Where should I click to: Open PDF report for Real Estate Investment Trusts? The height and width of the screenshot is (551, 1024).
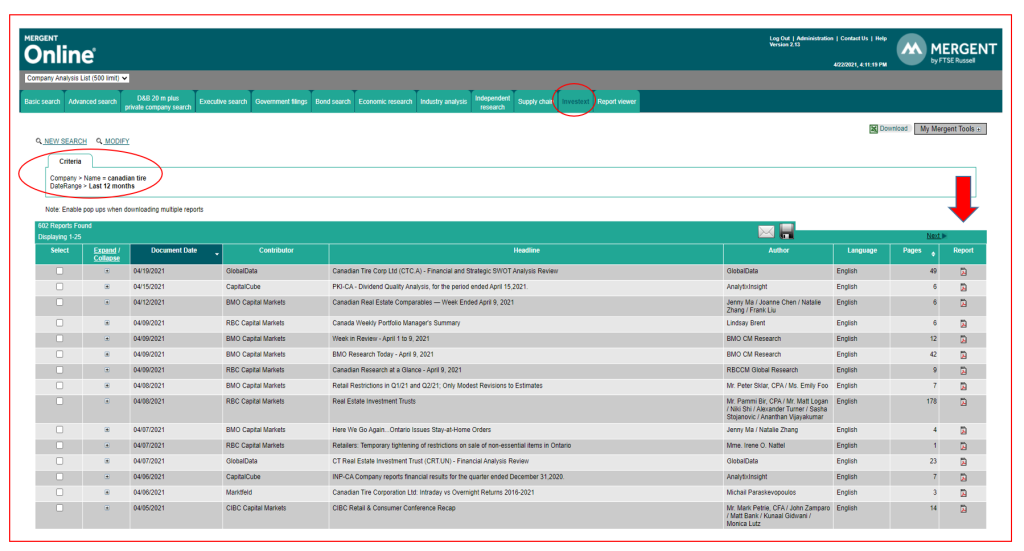[963, 402]
